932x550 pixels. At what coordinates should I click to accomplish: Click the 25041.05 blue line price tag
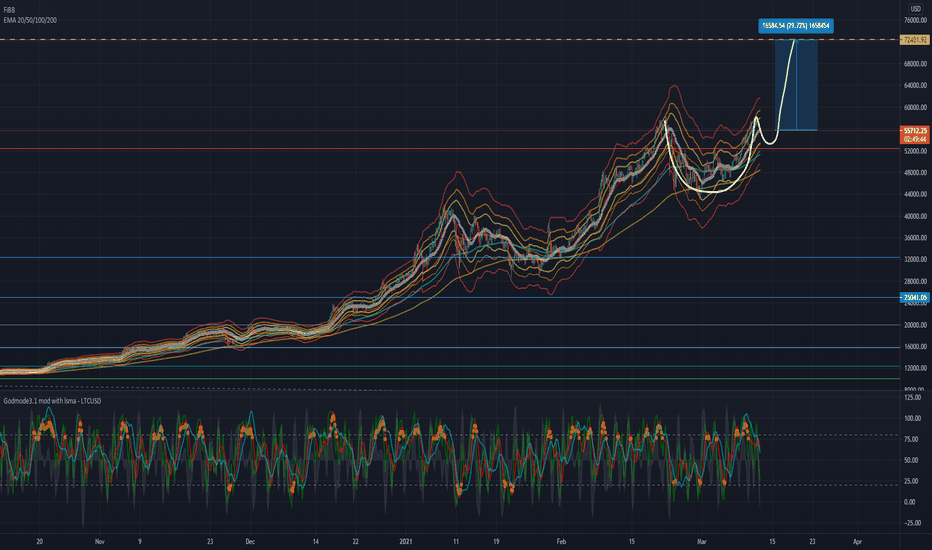point(915,297)
